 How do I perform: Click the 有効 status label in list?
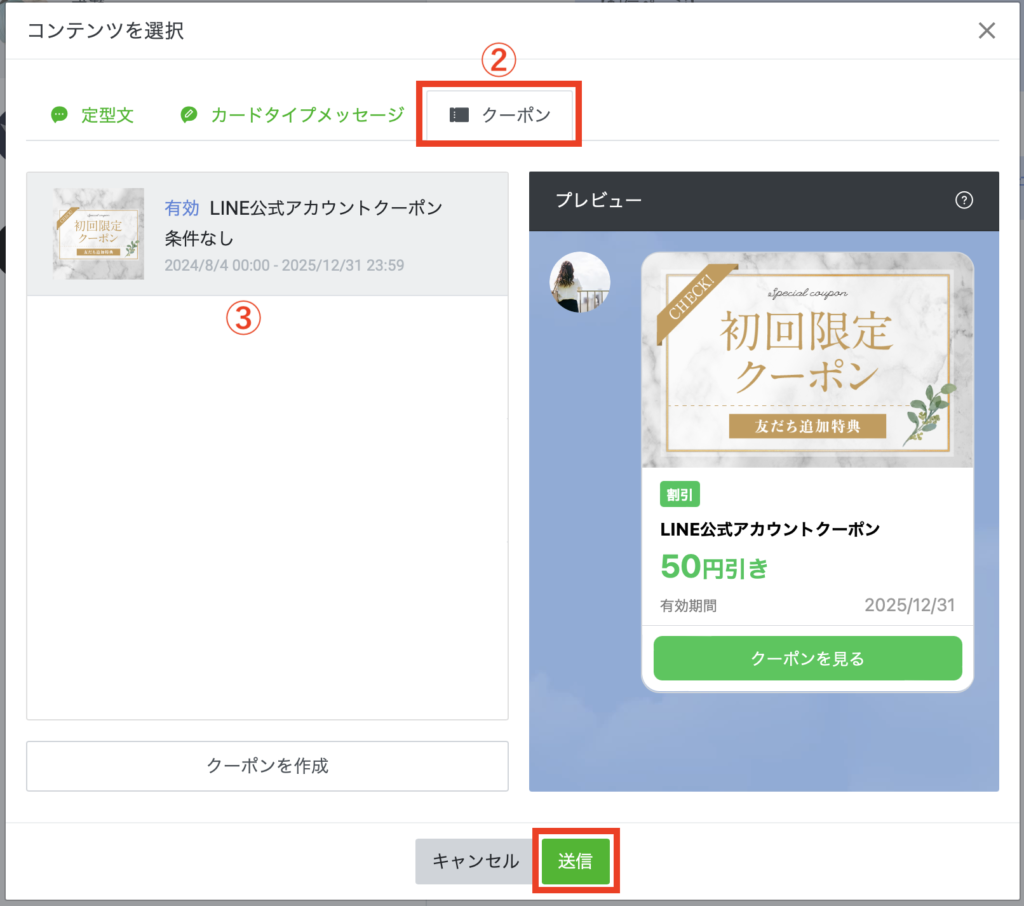point(182,208)
